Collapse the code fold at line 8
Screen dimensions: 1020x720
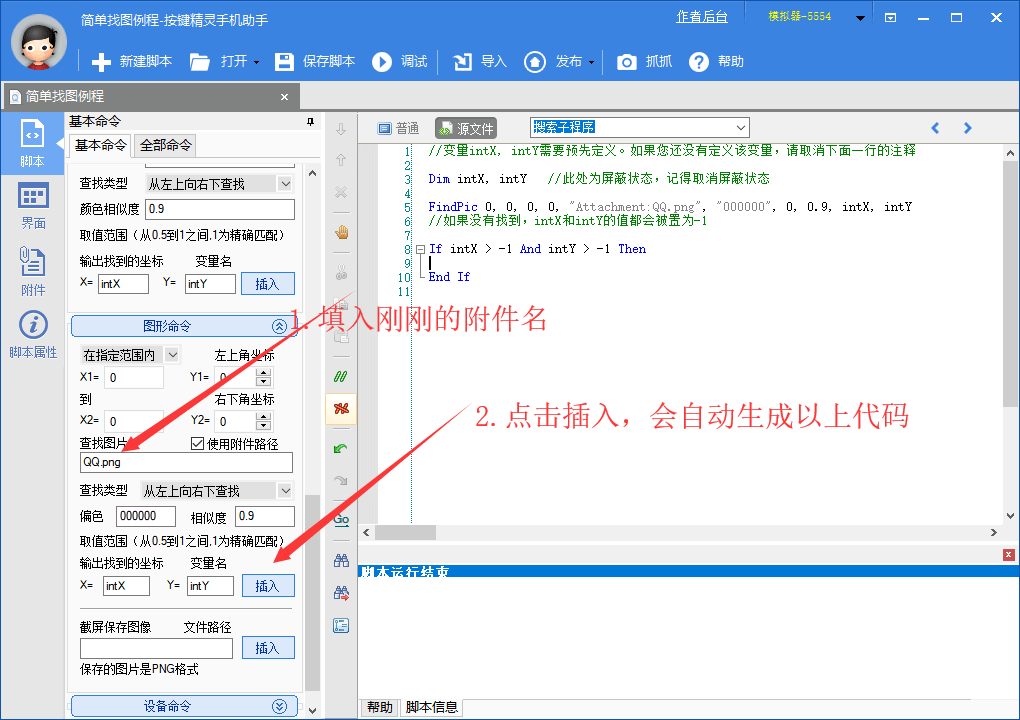pyautogui.click(x=420, y=249)
